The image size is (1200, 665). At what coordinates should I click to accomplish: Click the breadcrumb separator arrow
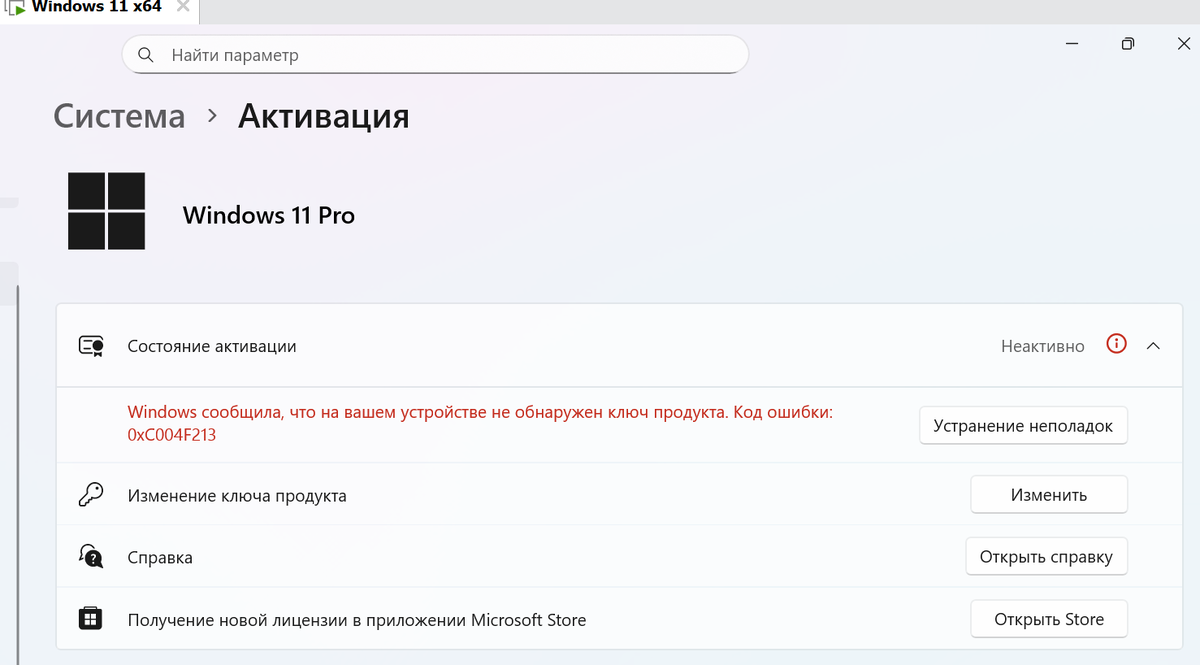pos(212,117)
